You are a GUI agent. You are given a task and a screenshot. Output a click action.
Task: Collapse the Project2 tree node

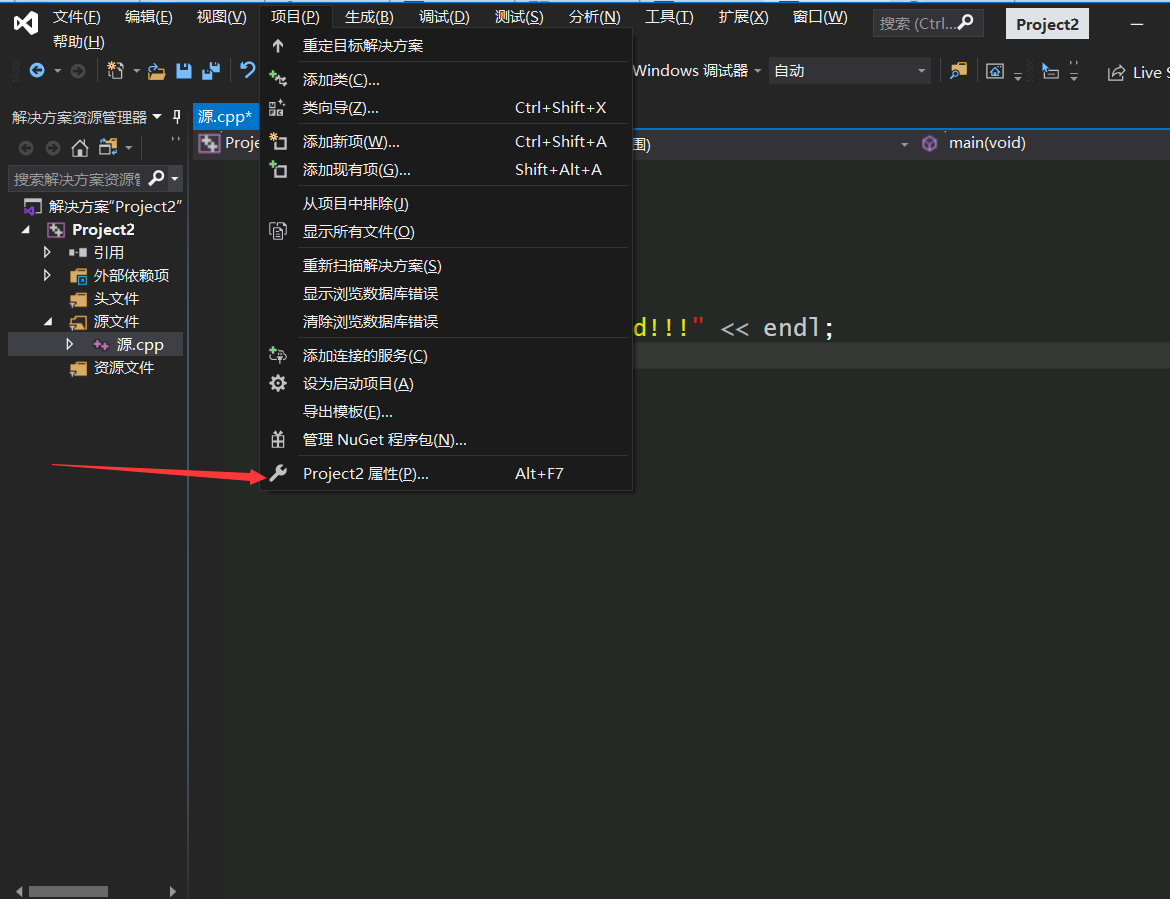[25, 230]
